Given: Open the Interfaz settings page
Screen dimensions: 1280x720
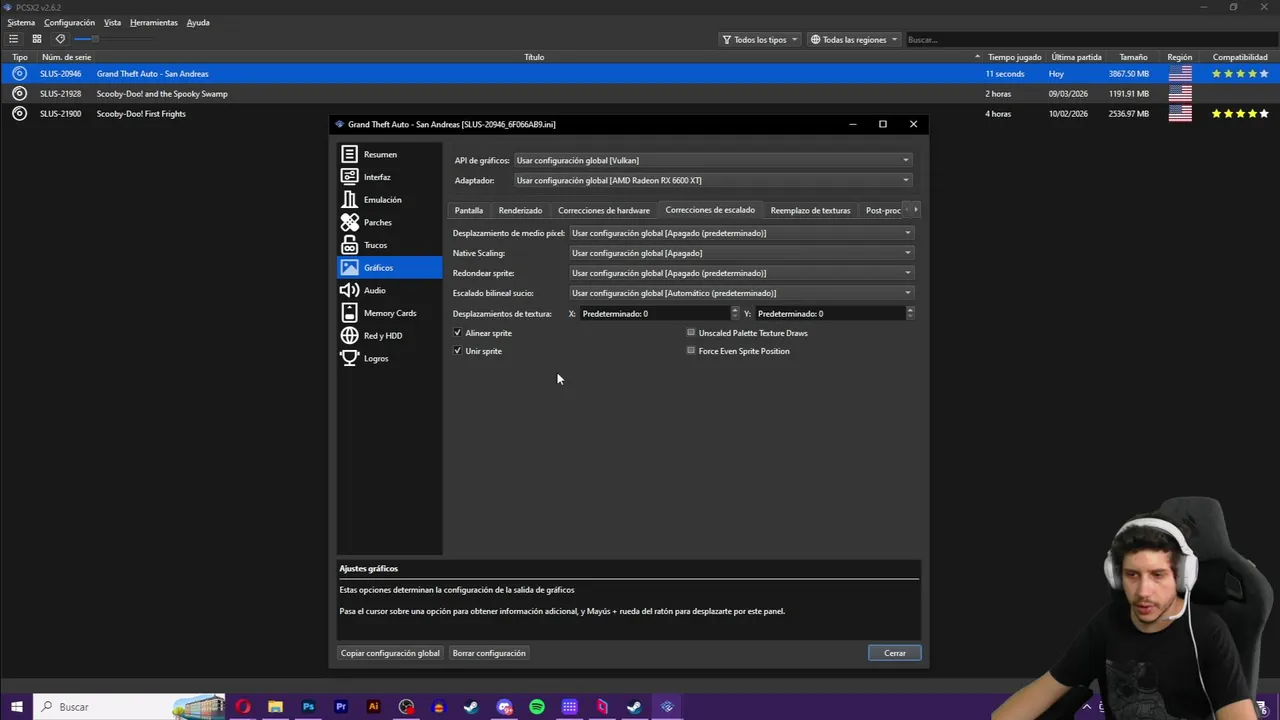Looking at the screenshot, I should coord(390,177).
